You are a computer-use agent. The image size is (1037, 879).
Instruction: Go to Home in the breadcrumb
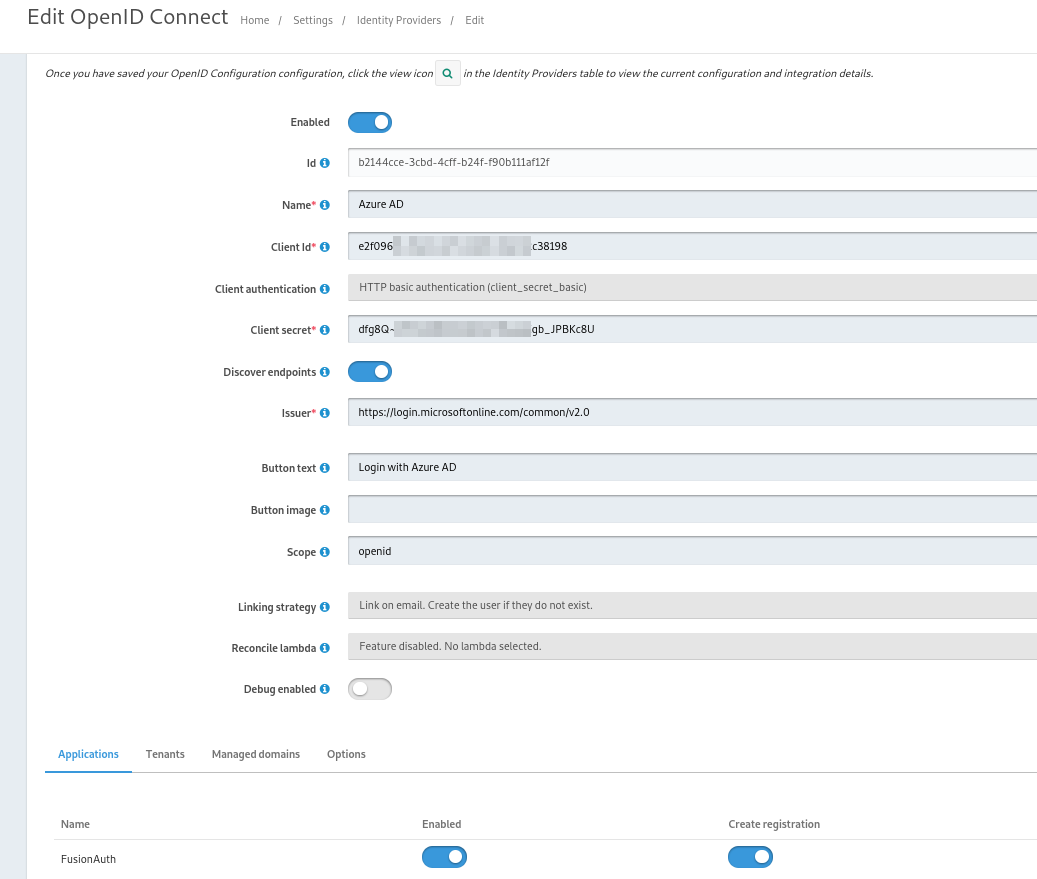[x=255, y=21]
